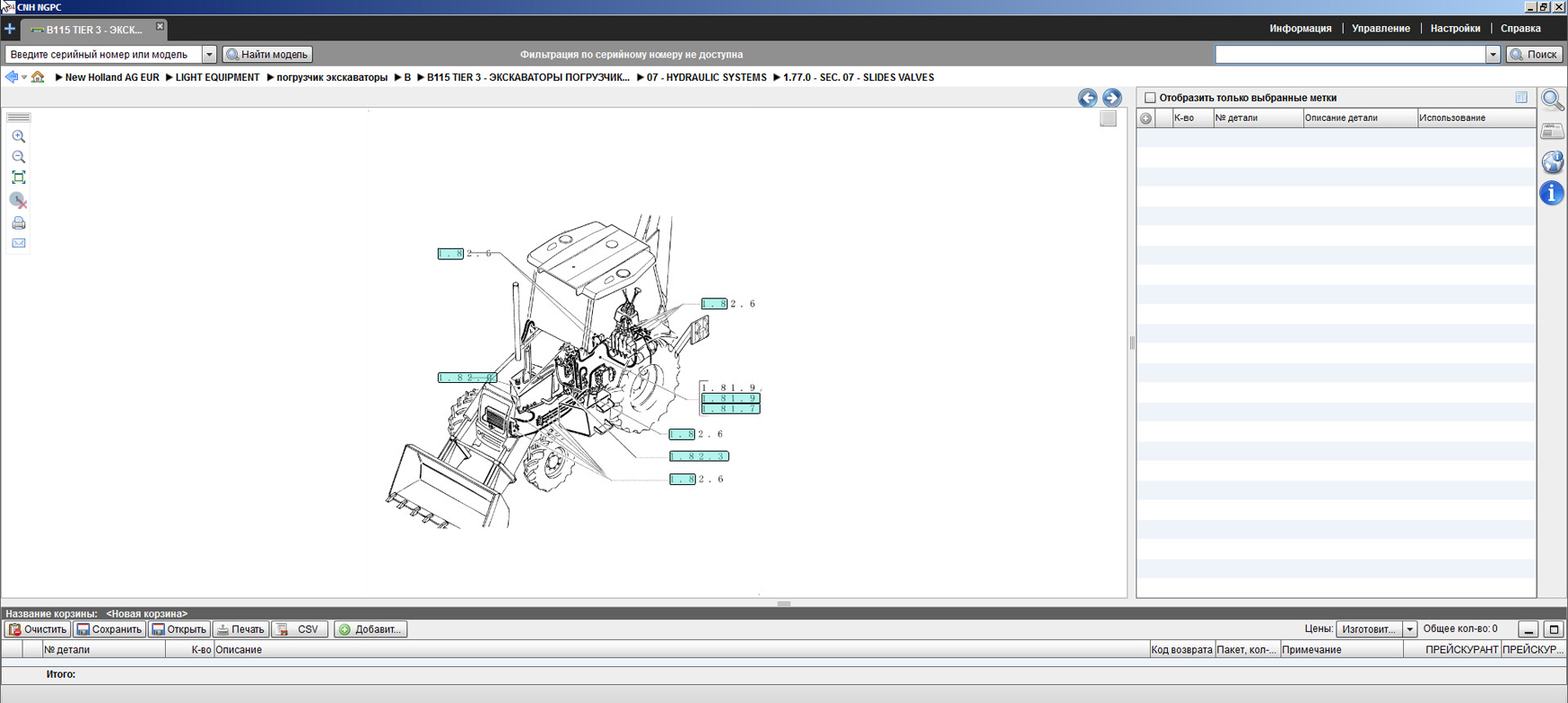Viewport: 1568px width, 703px height.
Task: Go to previous illustration arrow
Action: pos(1087,98)
